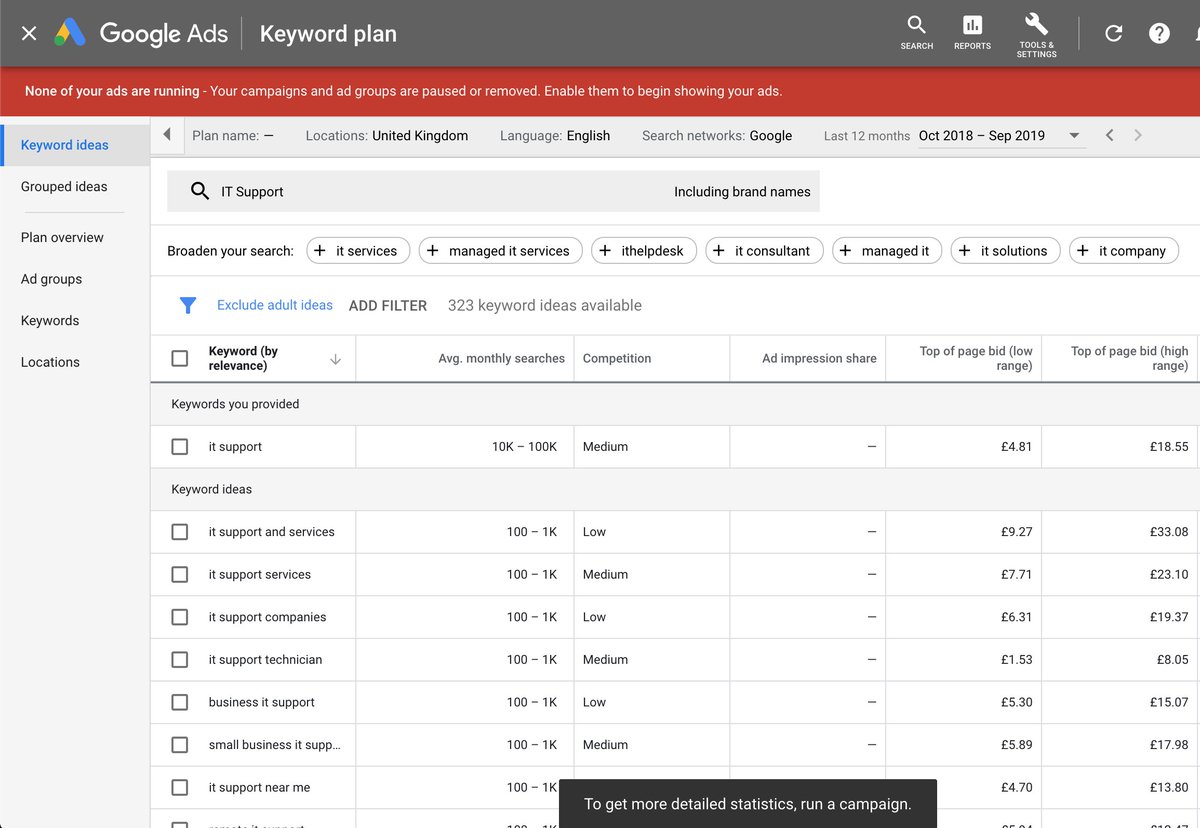Edit the Plan name field
The height and width of the screenshot is (828, 1200).
coord(233,136)
